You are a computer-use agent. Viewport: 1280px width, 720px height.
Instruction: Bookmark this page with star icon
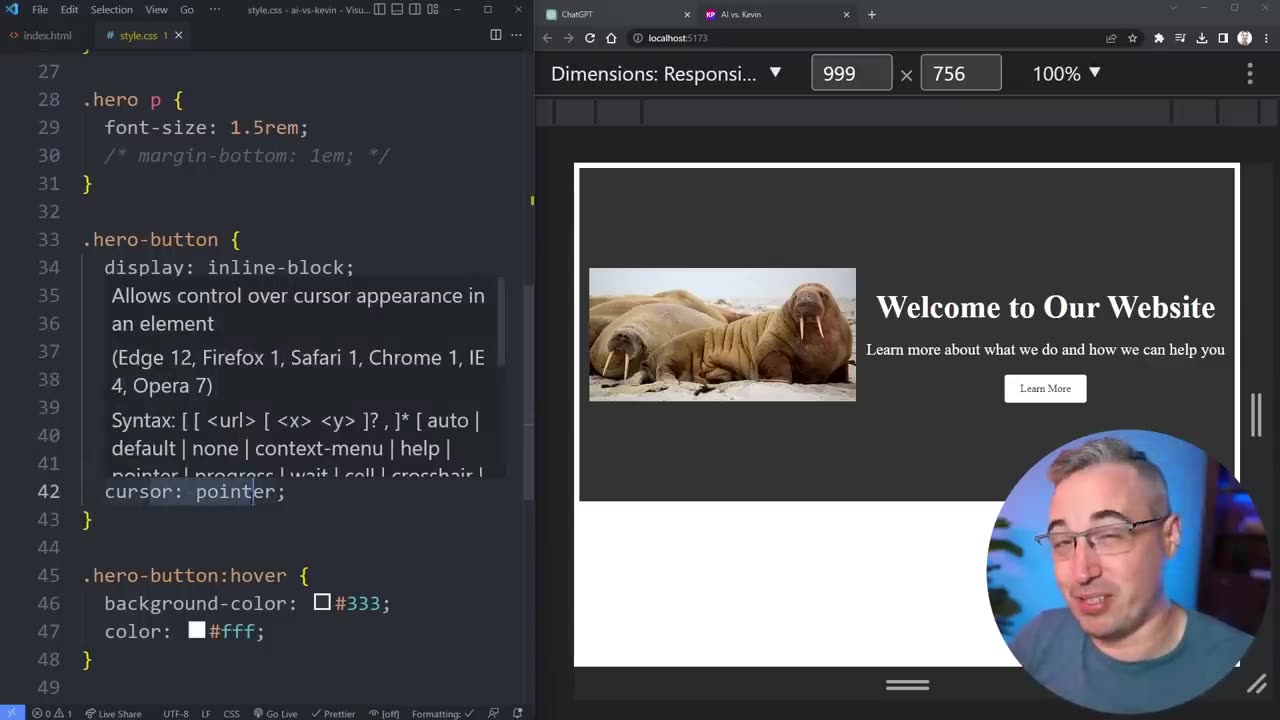coord(1132,38)
